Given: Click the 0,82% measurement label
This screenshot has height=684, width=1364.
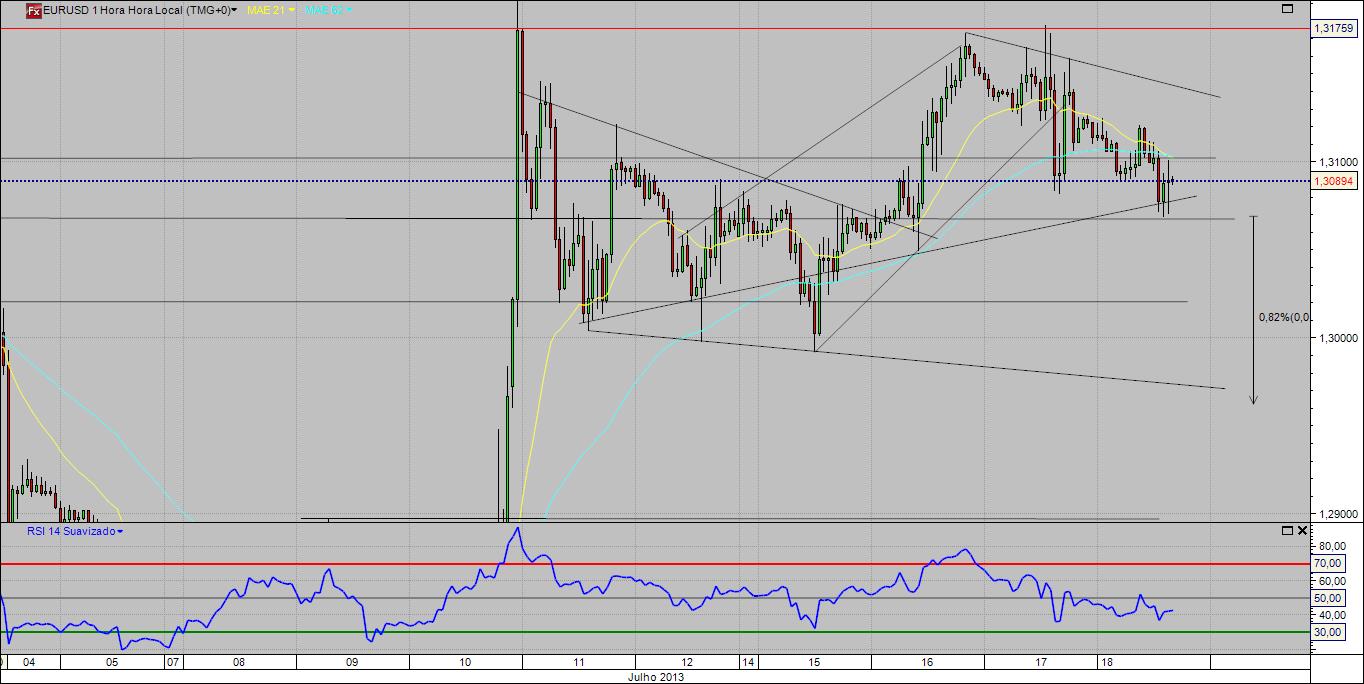Looking at the screenshot, I should tap(1284, 318).
